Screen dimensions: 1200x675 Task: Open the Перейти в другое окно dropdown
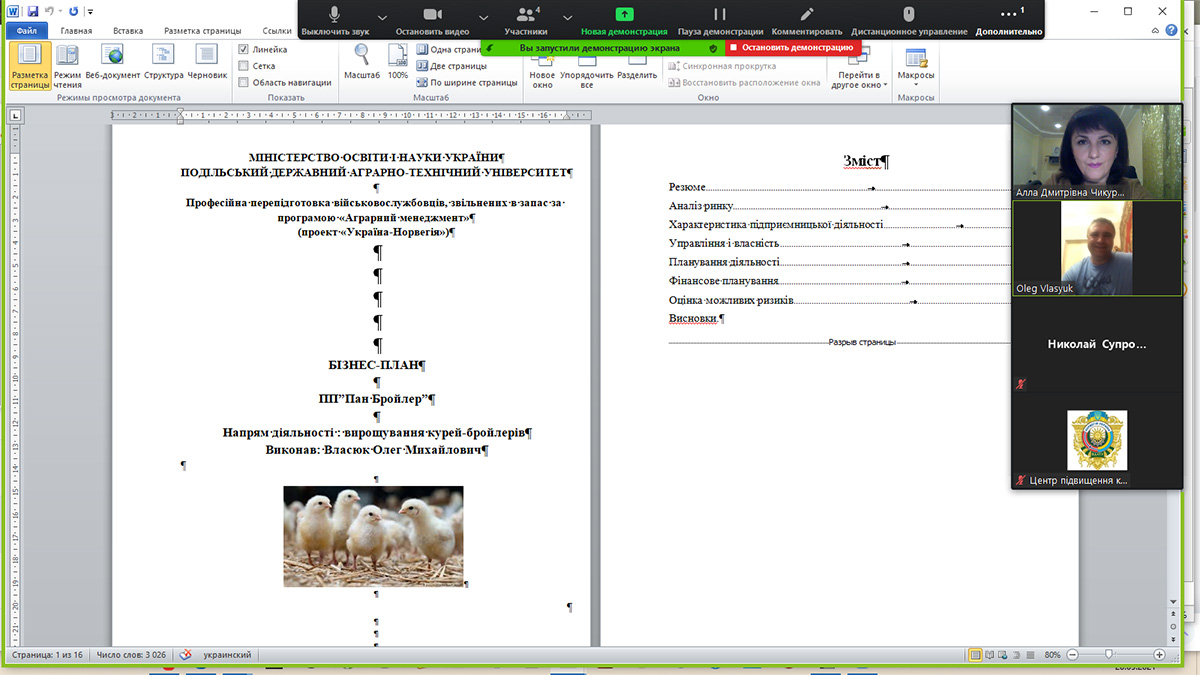click(x=858, y=80)
